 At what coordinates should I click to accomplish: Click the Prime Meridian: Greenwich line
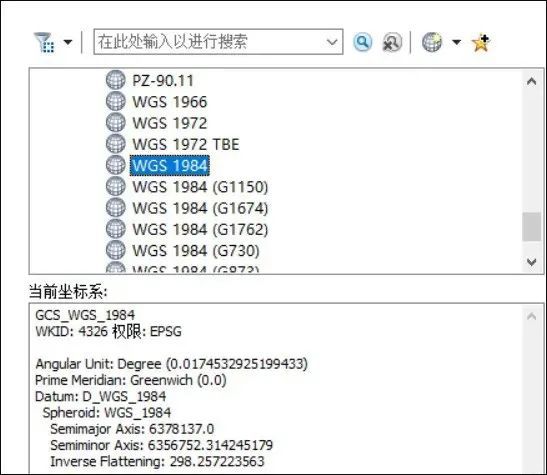pos(131,380)
